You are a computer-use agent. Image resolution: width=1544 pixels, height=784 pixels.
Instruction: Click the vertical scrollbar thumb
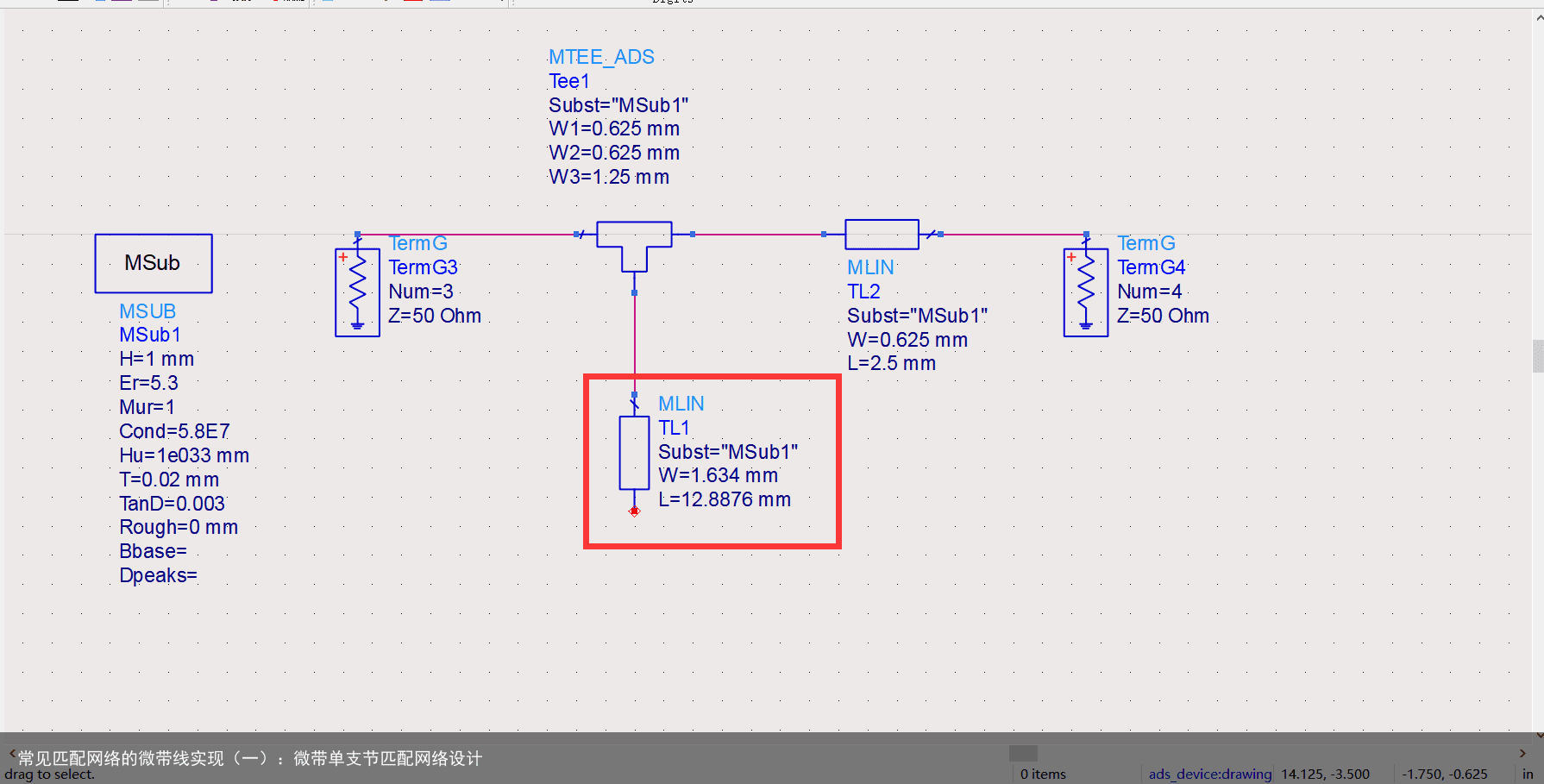[x=1538, y=355]
